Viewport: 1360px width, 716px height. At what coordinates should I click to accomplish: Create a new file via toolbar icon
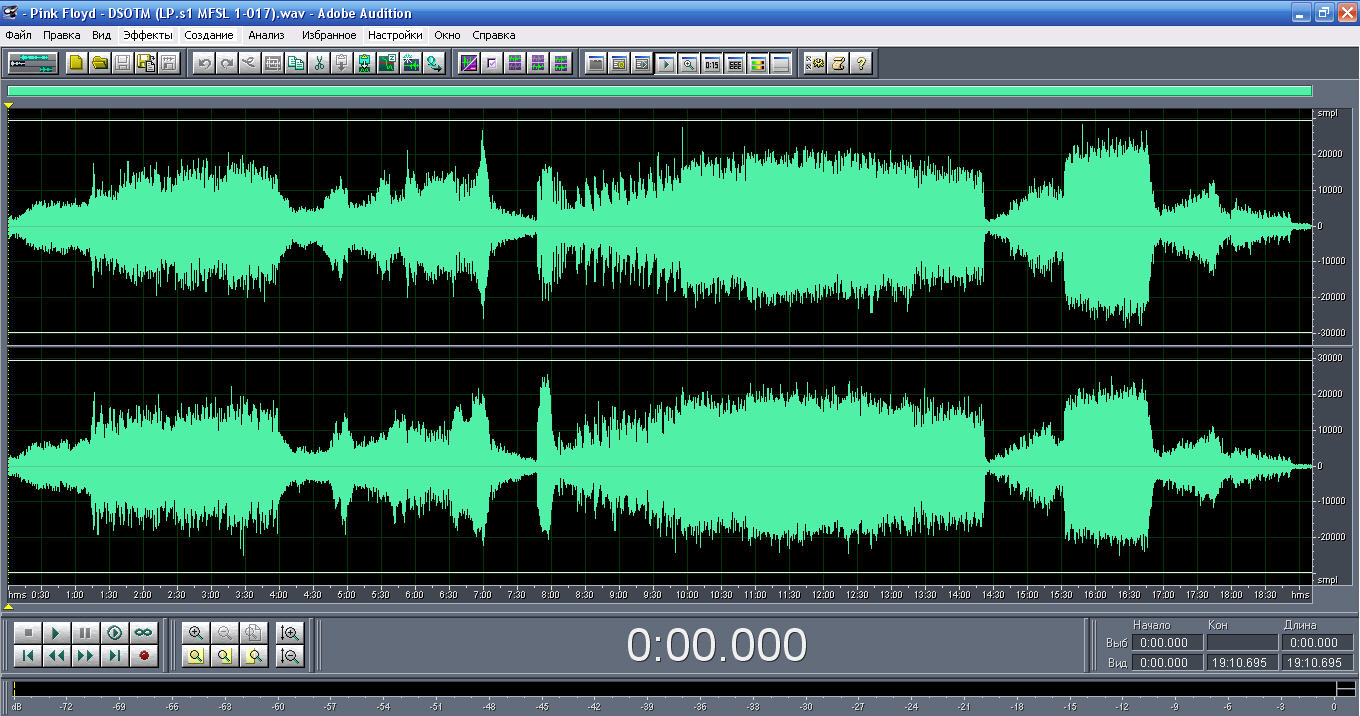click(77, 63)
